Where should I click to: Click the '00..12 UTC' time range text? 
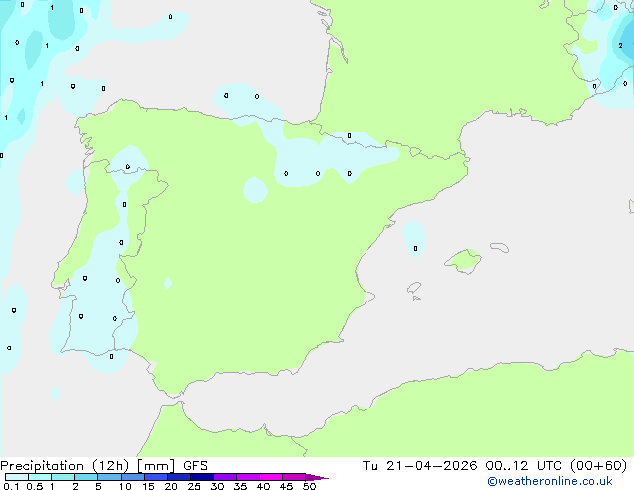pos(524,466)
